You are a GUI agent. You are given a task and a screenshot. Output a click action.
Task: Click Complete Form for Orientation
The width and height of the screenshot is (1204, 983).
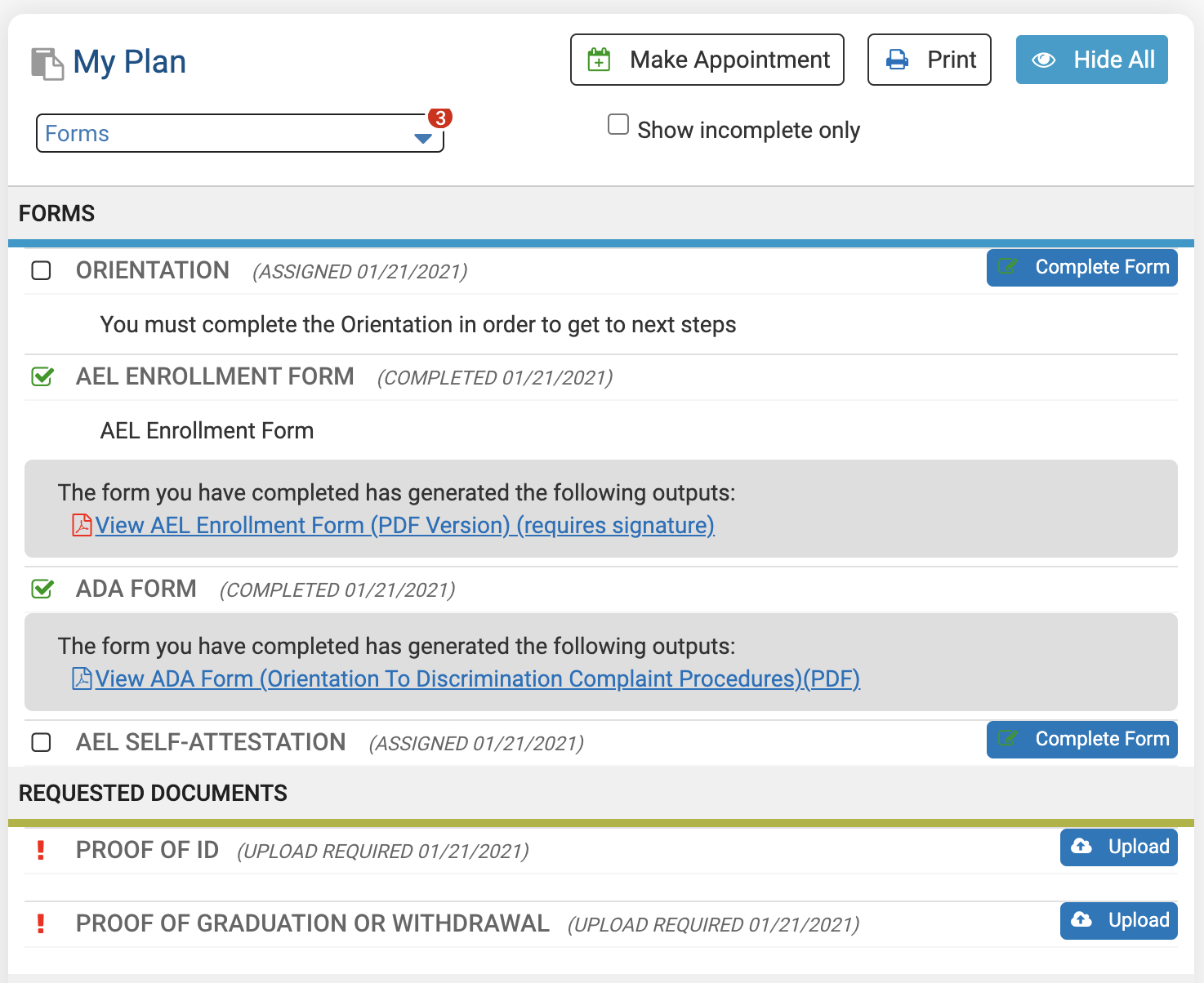pyautogui.click(x=1082, y=268)
